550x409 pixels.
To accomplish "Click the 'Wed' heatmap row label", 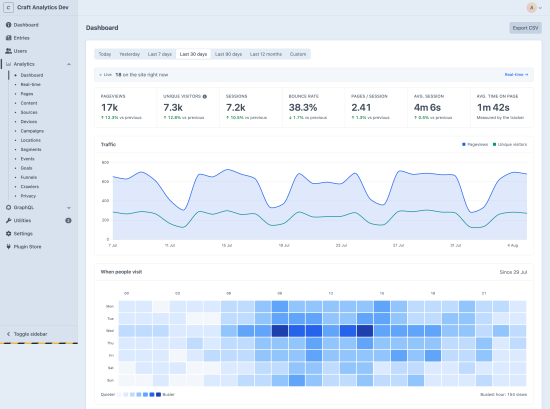I will (x=110, y=331).
